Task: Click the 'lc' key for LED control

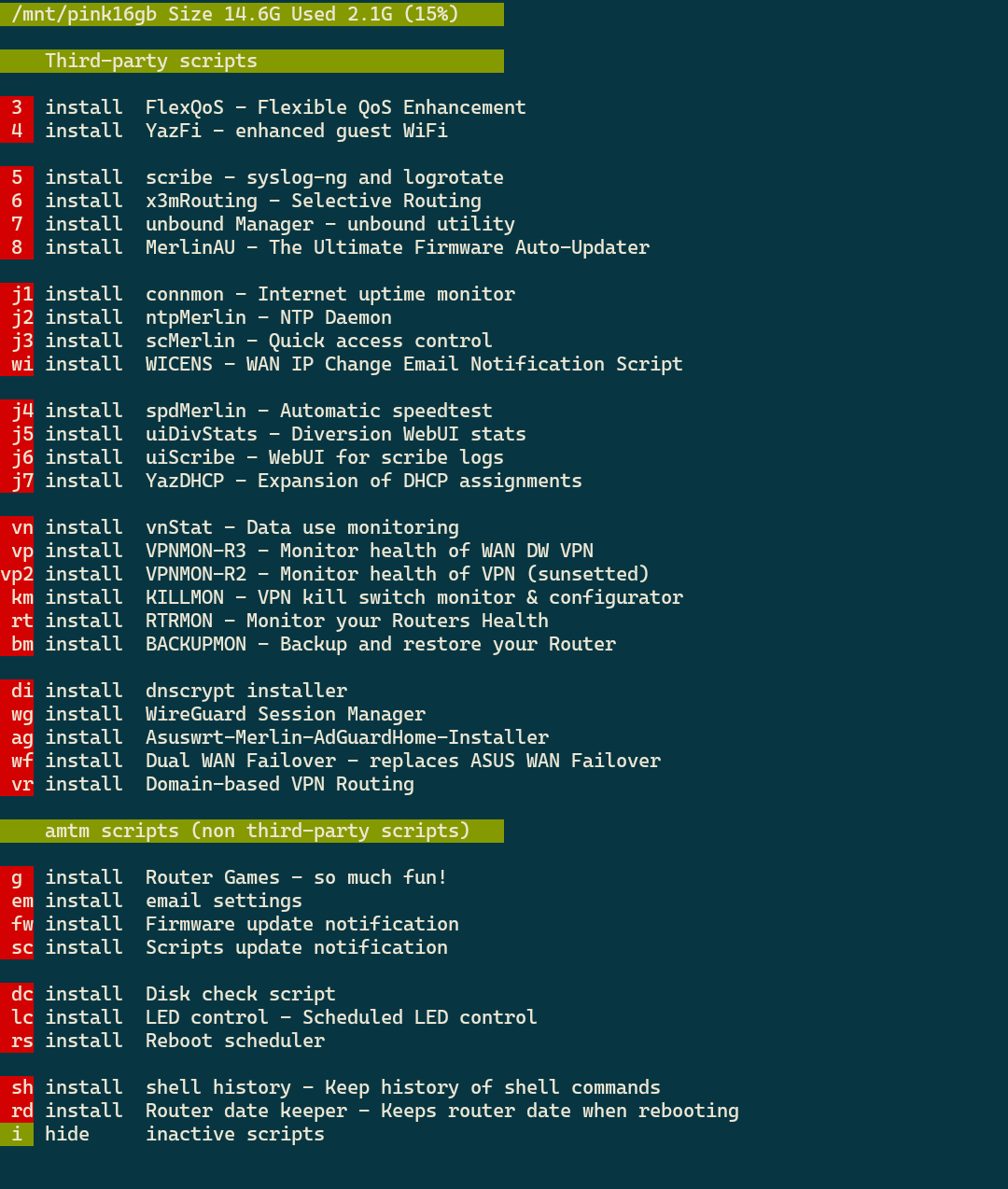Action: click(21, 1017)
